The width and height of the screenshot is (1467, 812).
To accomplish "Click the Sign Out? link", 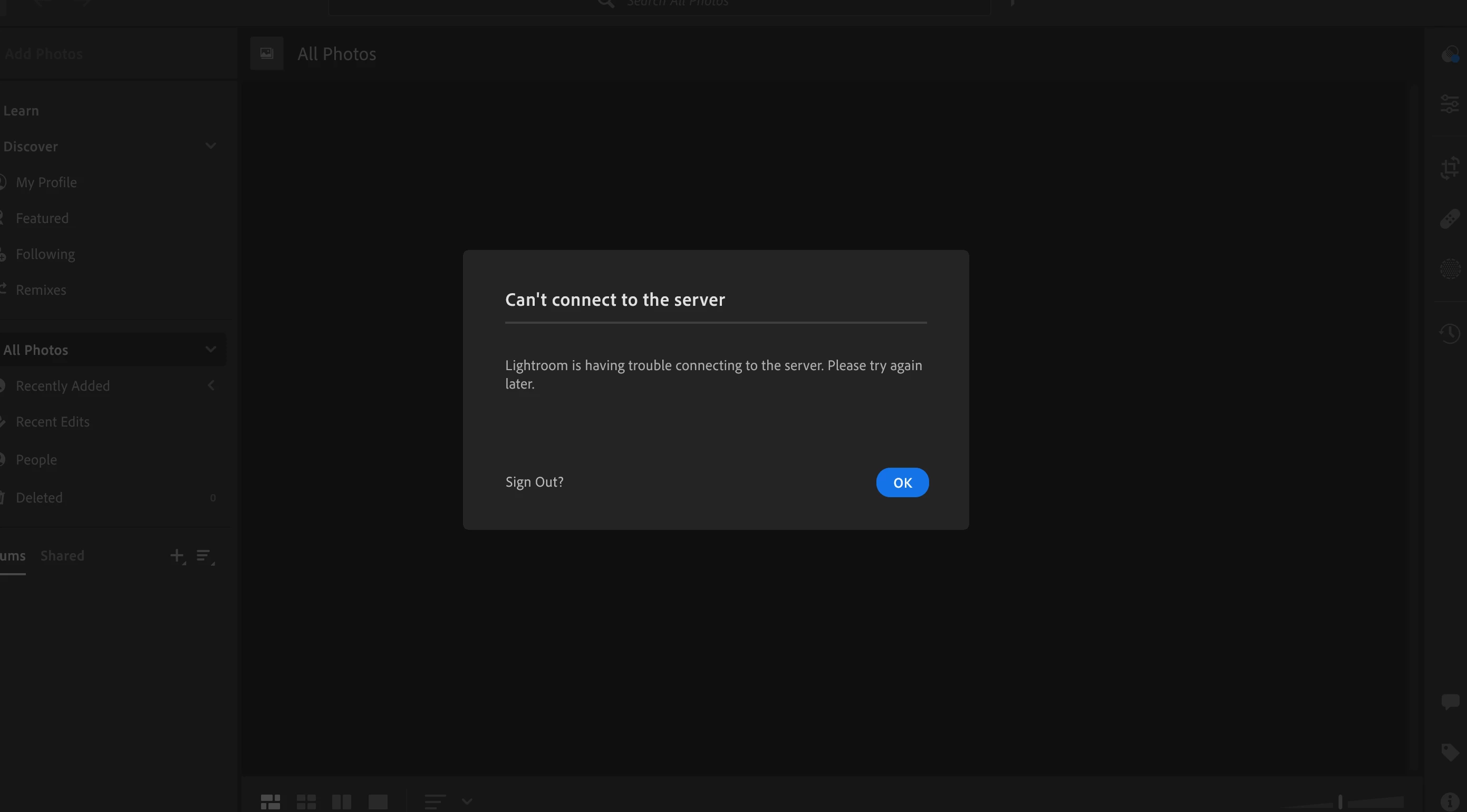I will [534, 482].
